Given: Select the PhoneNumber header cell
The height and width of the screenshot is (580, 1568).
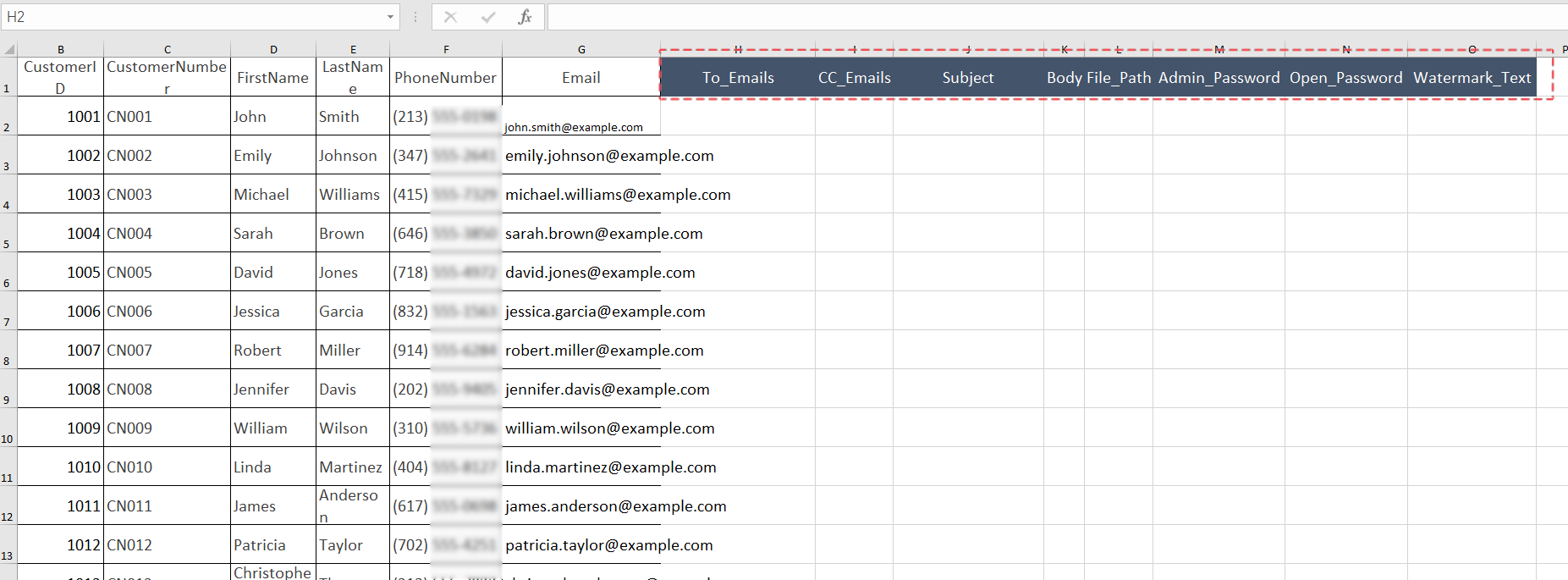Looking at the screenshot, I should click(446, 77).
